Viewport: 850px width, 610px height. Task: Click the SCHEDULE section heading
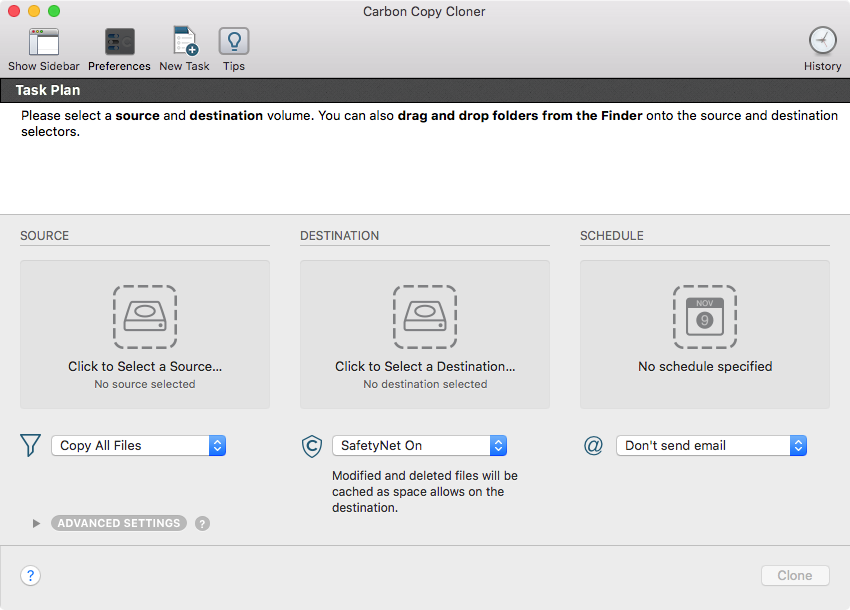[x=611, y=236]
